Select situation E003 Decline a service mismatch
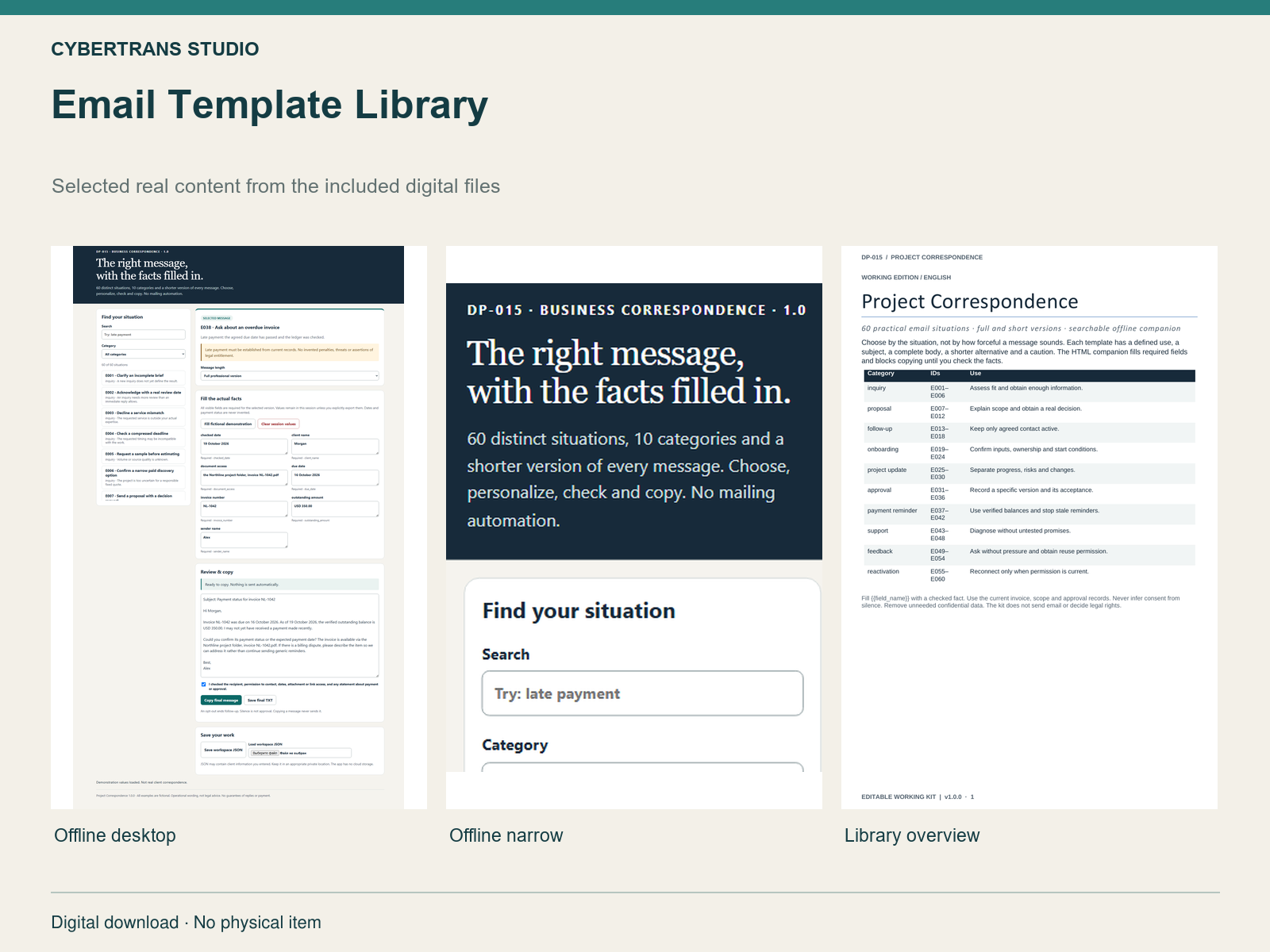Screen dimensions: 1270x952 click(143, 418)
